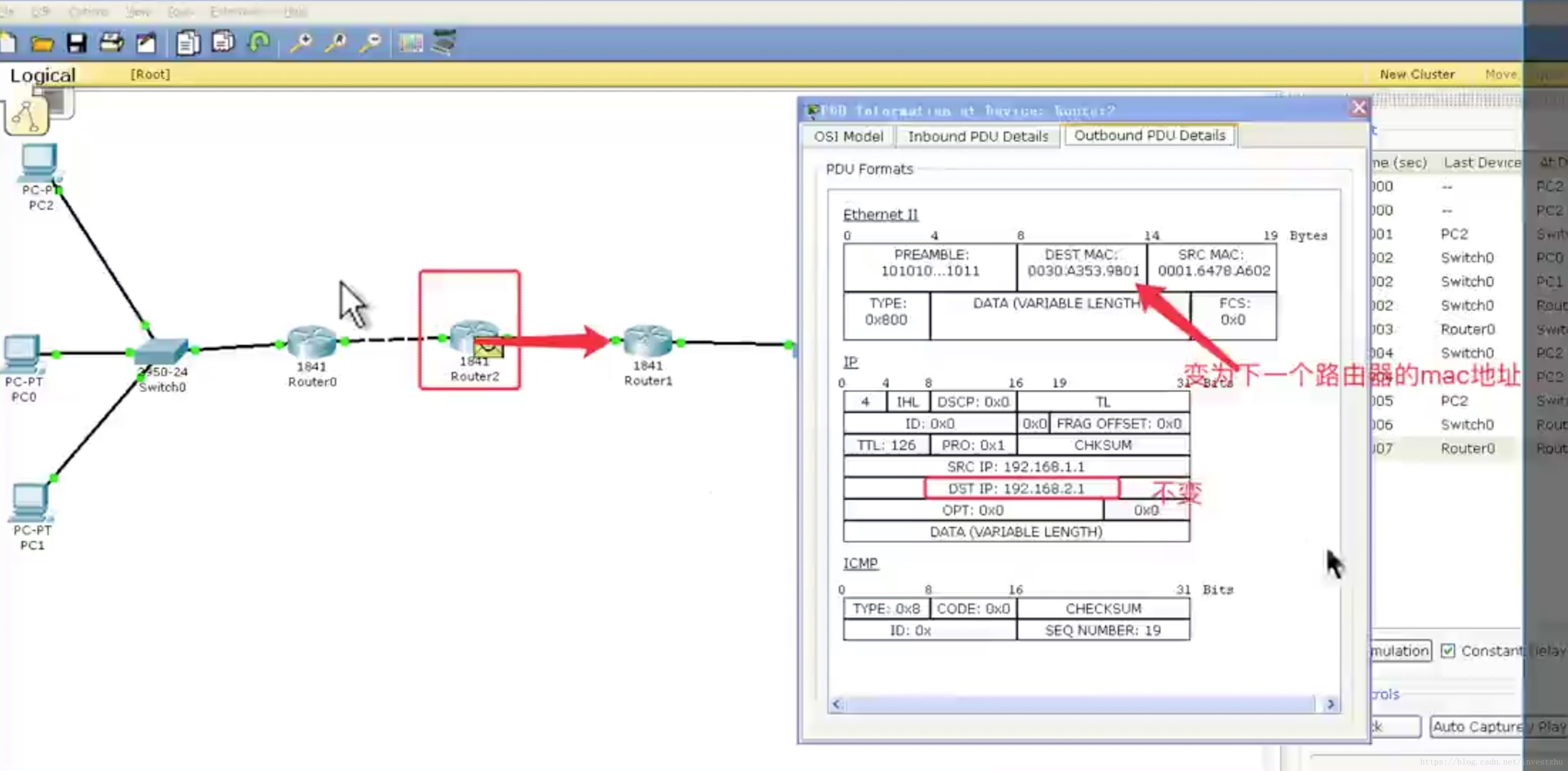
Task: Click the ICMP CODE: 0x0 field
Action: (973, 609)
